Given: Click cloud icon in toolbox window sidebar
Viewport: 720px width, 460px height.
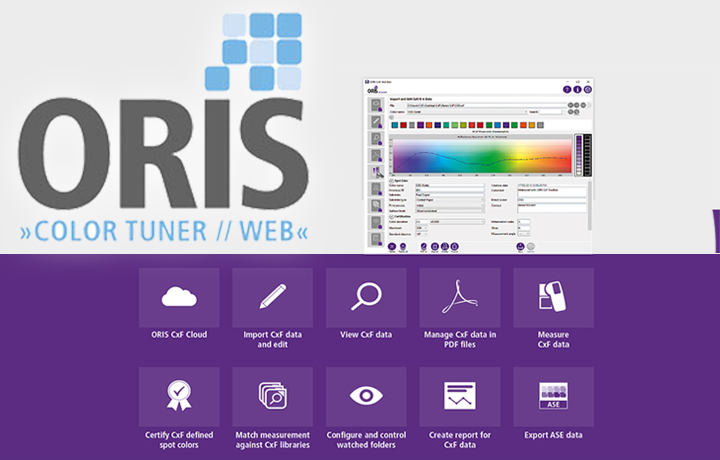Looking at the screenshot, I should 376,105.
